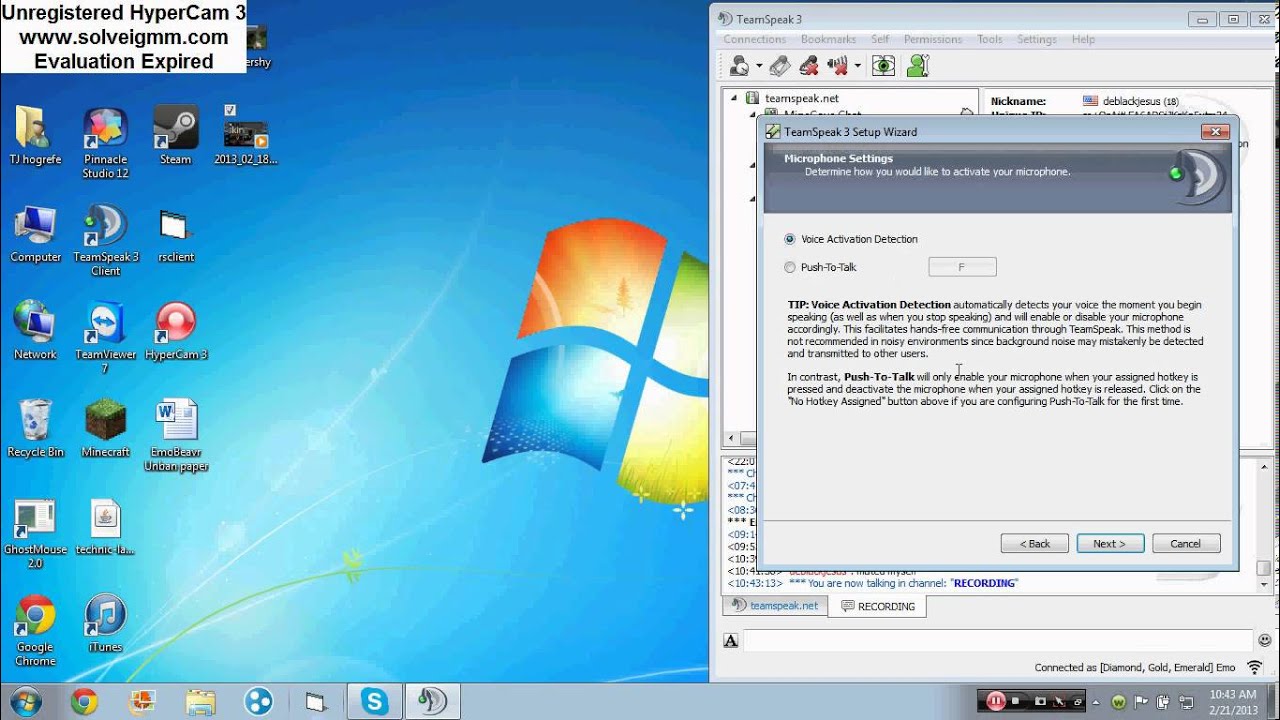Click the TeamSpeak taskbar button
Screen dimensions: 1280x720
(x=433, y=701)
